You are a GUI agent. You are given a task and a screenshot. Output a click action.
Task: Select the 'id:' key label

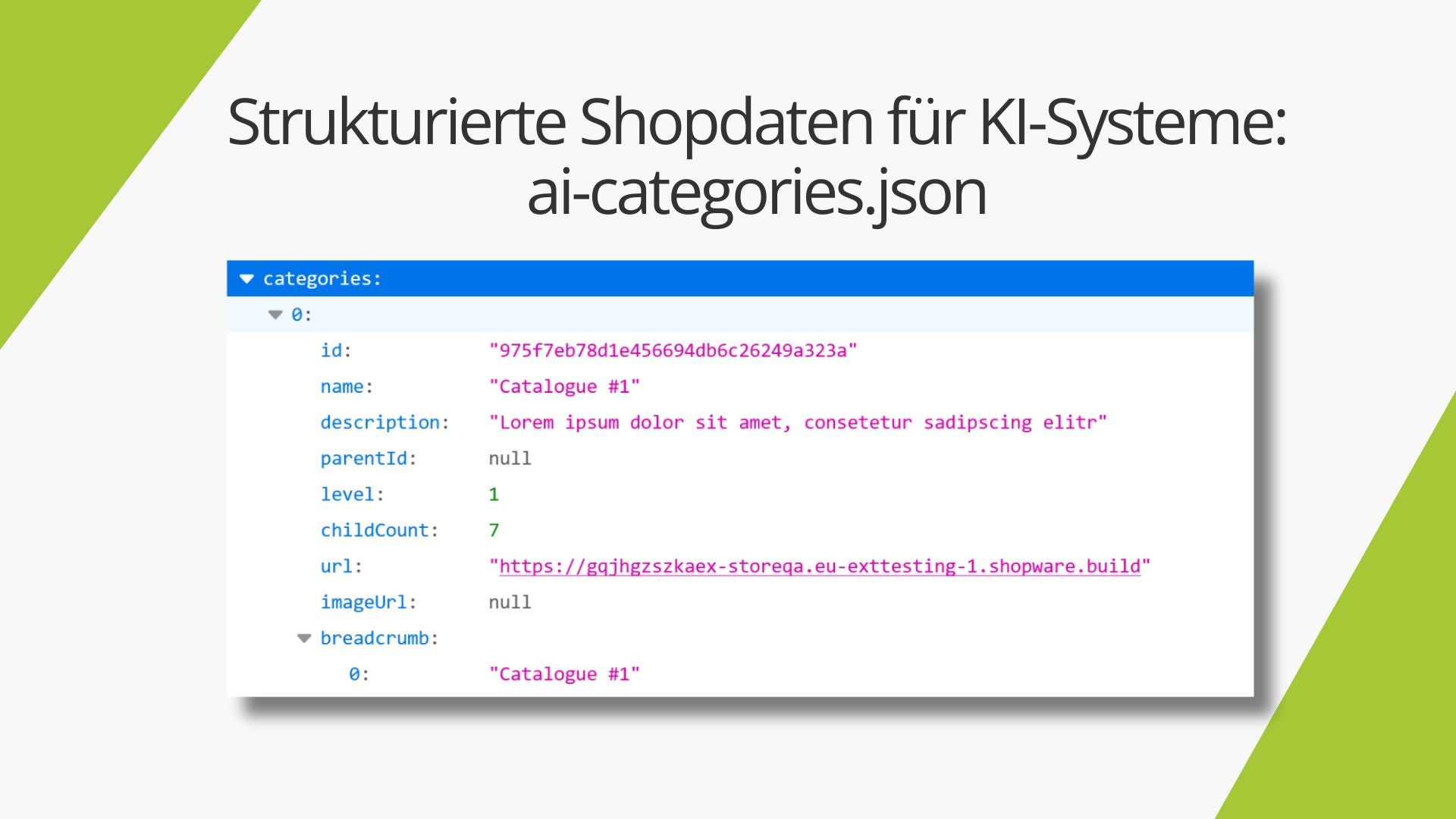pyautogui.click(x=336, y=350)
